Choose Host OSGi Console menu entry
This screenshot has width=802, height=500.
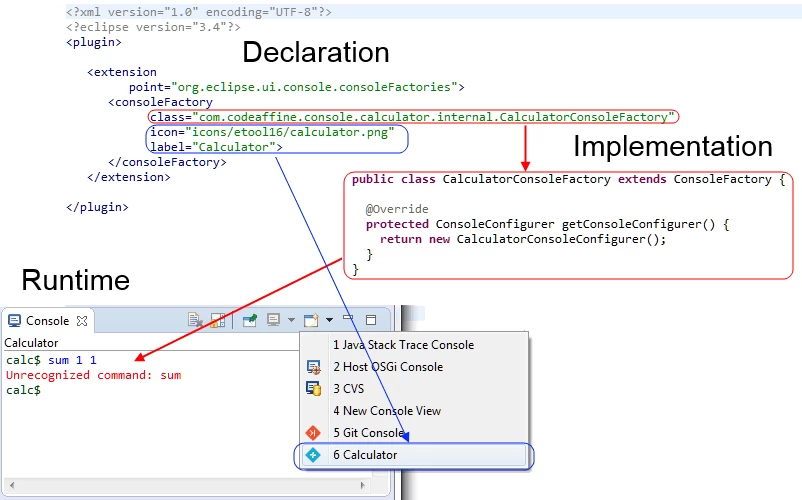click(x=414, y=367)
